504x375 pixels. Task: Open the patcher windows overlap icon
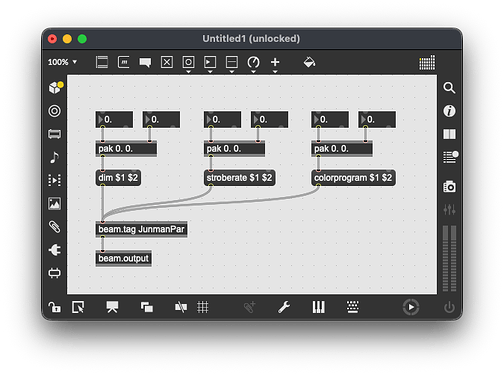[147, 307]
